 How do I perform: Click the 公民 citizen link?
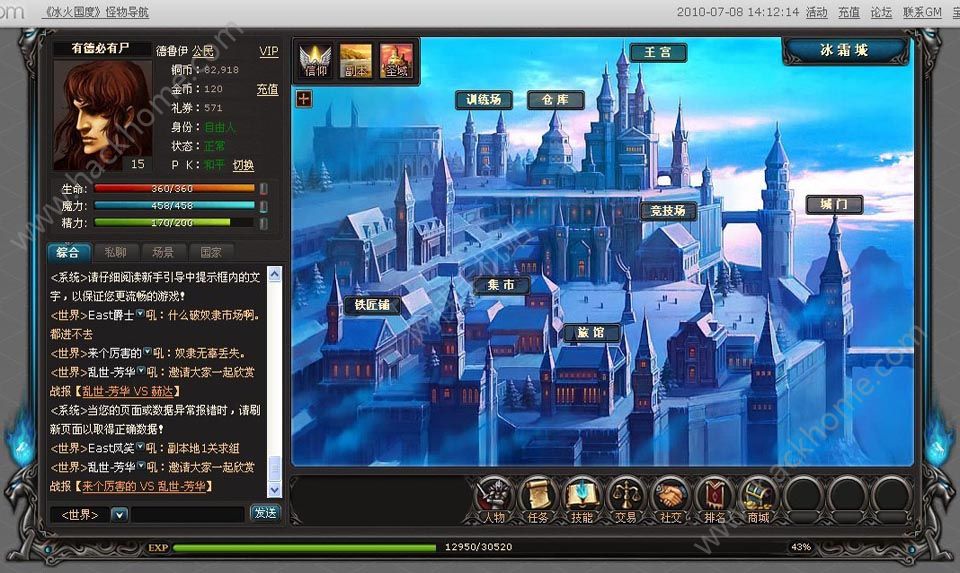[x=203, y=51]
